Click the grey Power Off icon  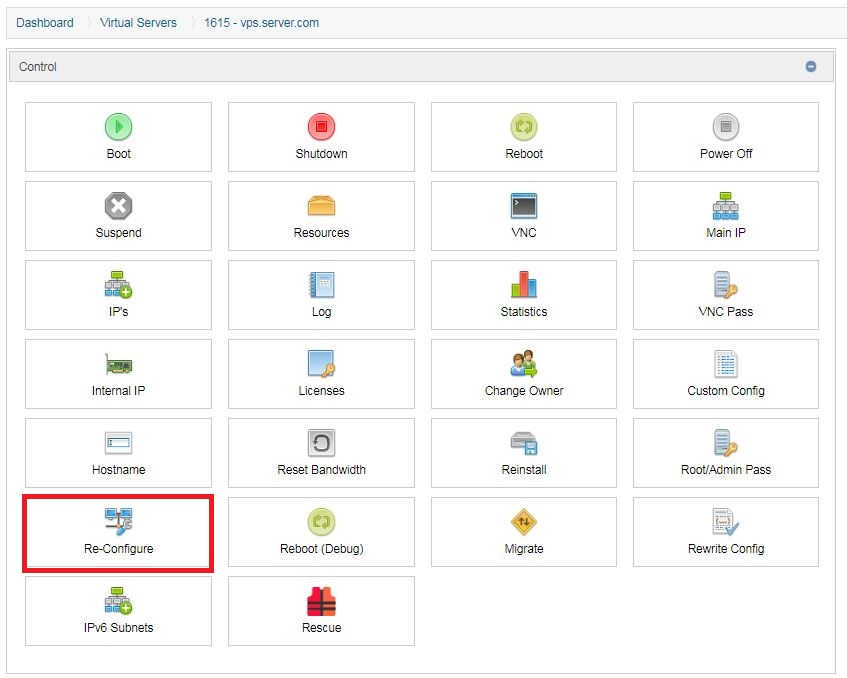pyautogui.click(x=726, y=127)
